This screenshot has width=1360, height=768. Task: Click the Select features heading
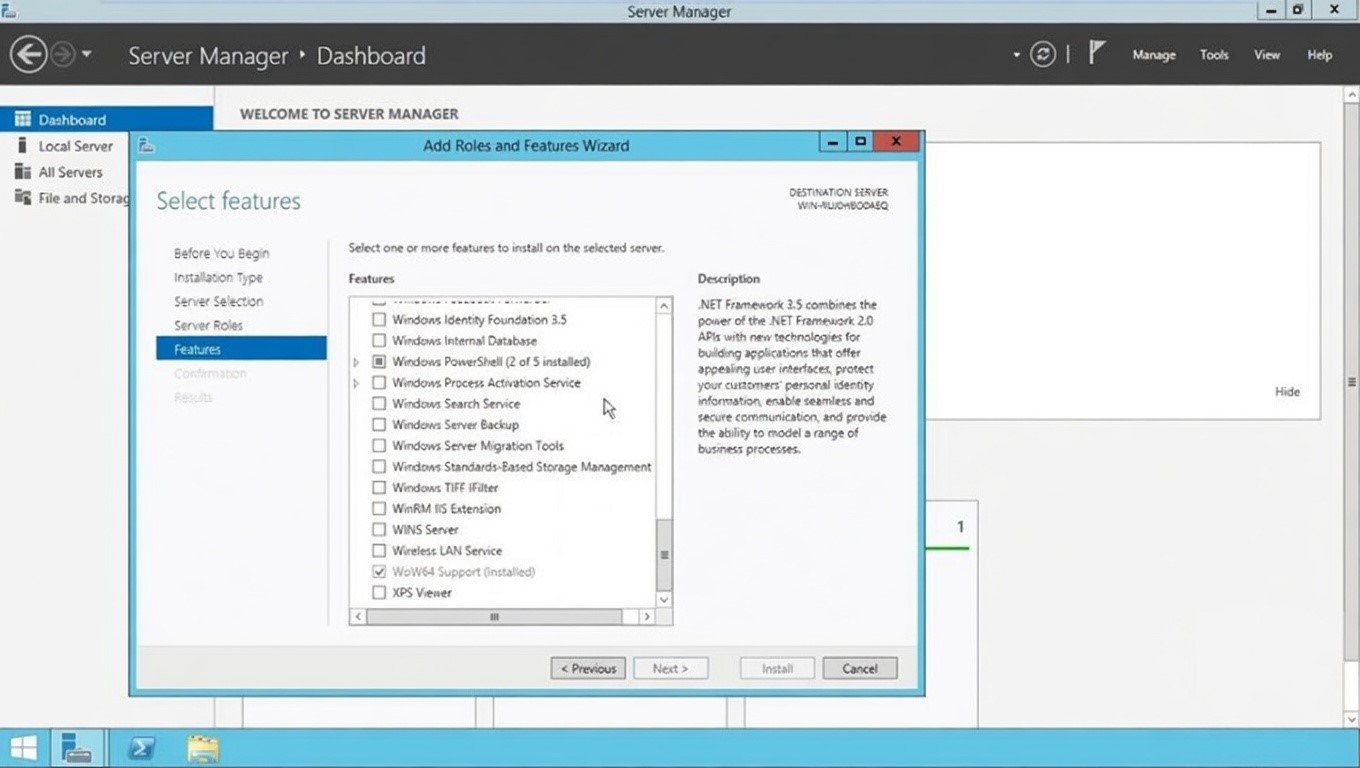point(228,201)
